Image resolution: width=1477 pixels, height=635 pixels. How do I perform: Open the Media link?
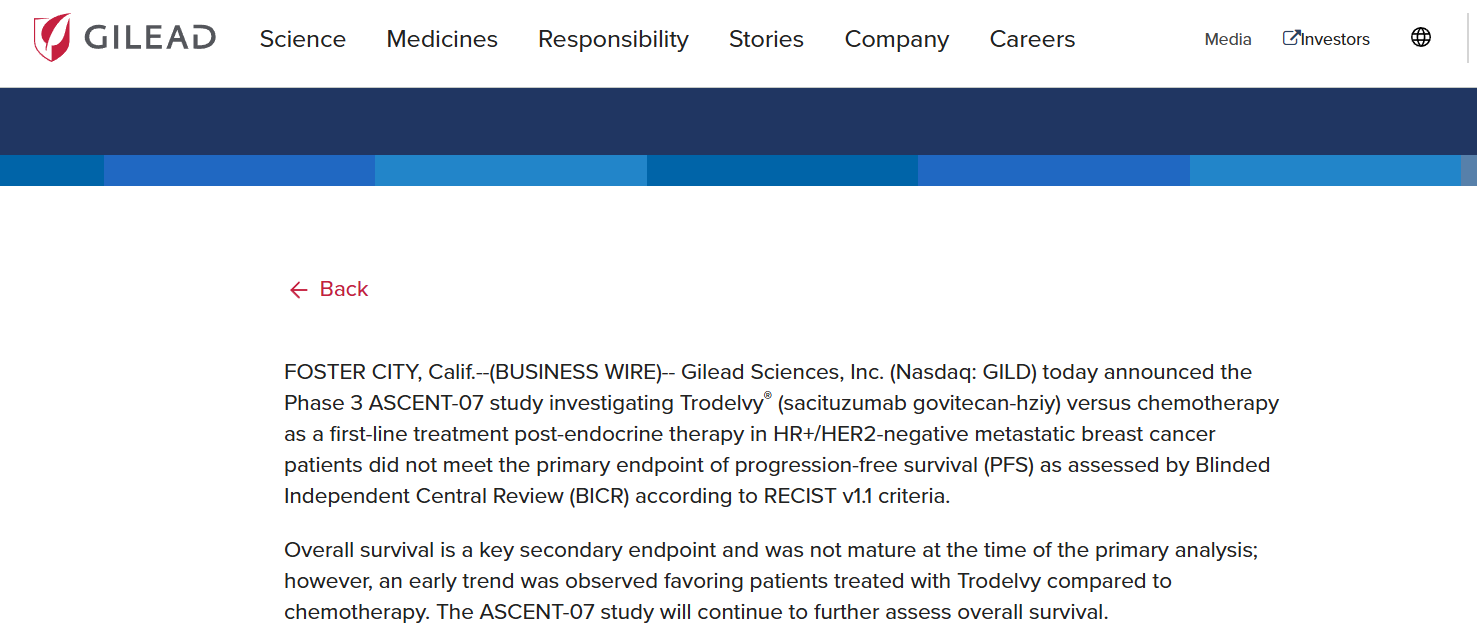(1228, 39)
